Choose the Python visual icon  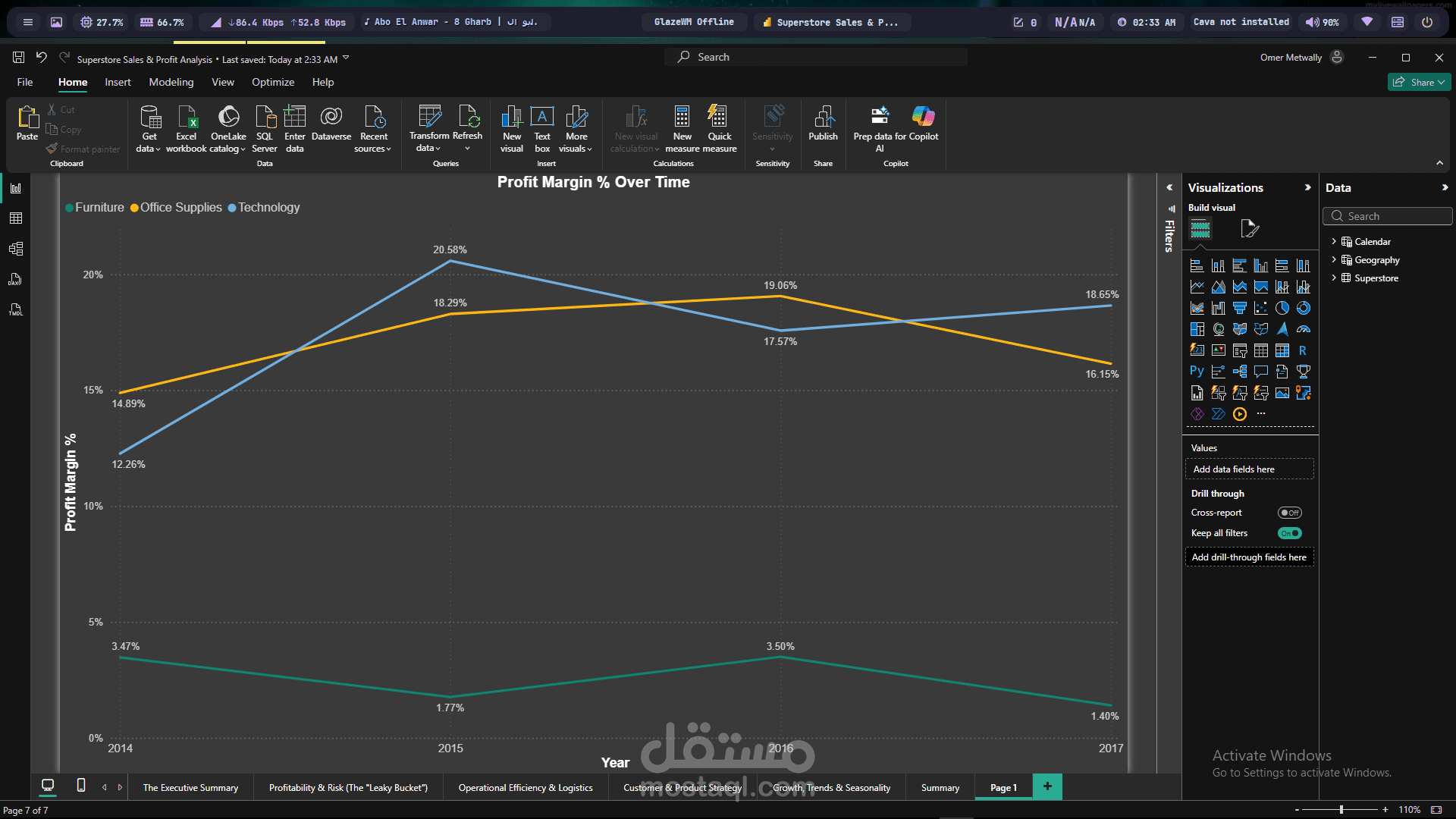1197,372
